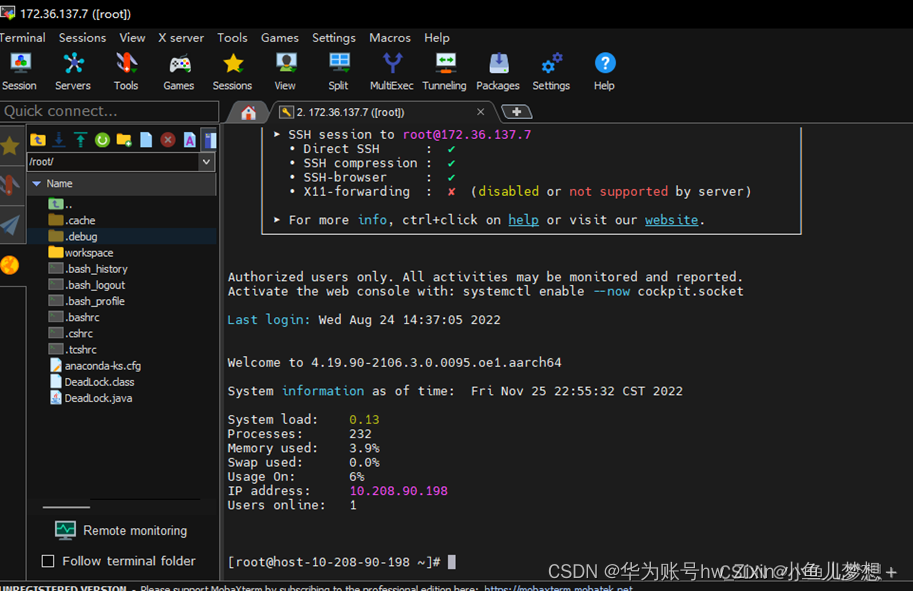This screenshot has height=591, width=913.
Task: Click the Tunneling toolbar icon
Action: coord(444,70)
